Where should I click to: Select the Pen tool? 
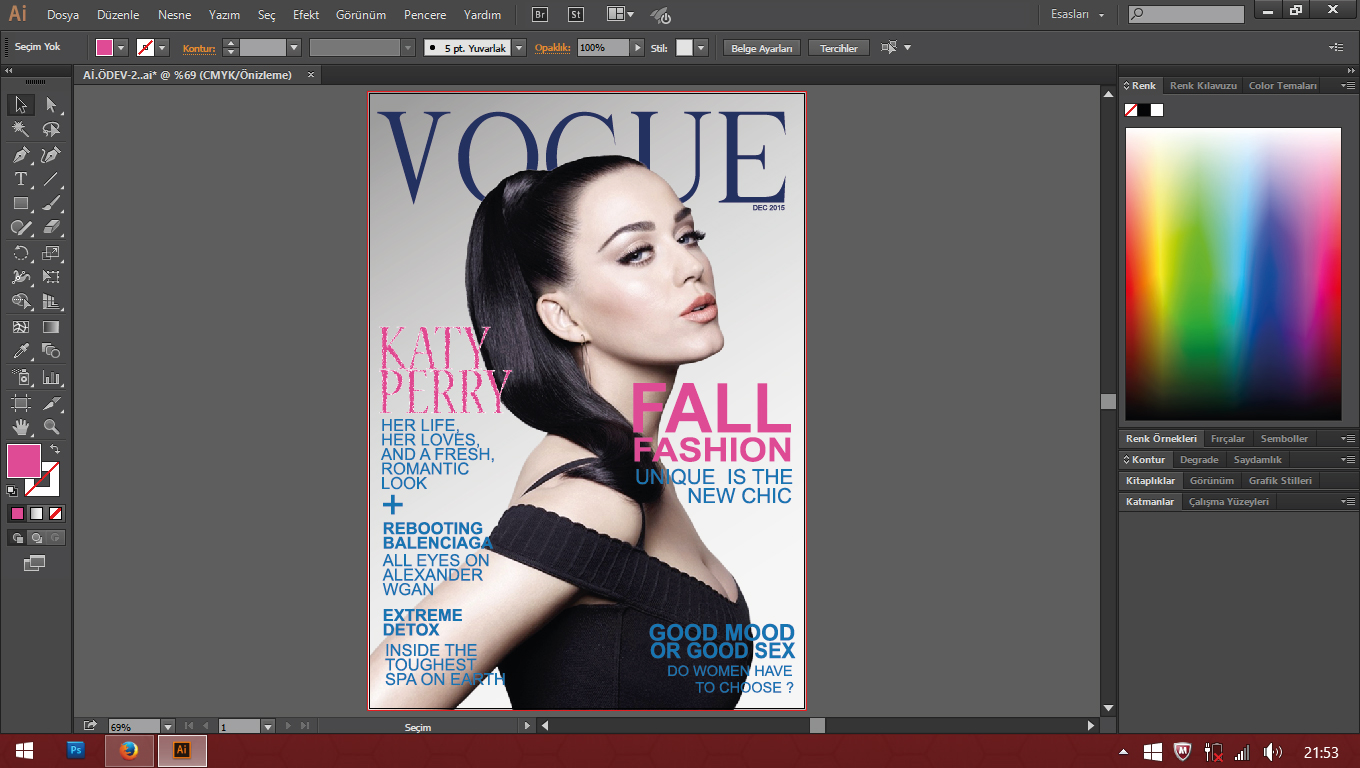point(20,155)
